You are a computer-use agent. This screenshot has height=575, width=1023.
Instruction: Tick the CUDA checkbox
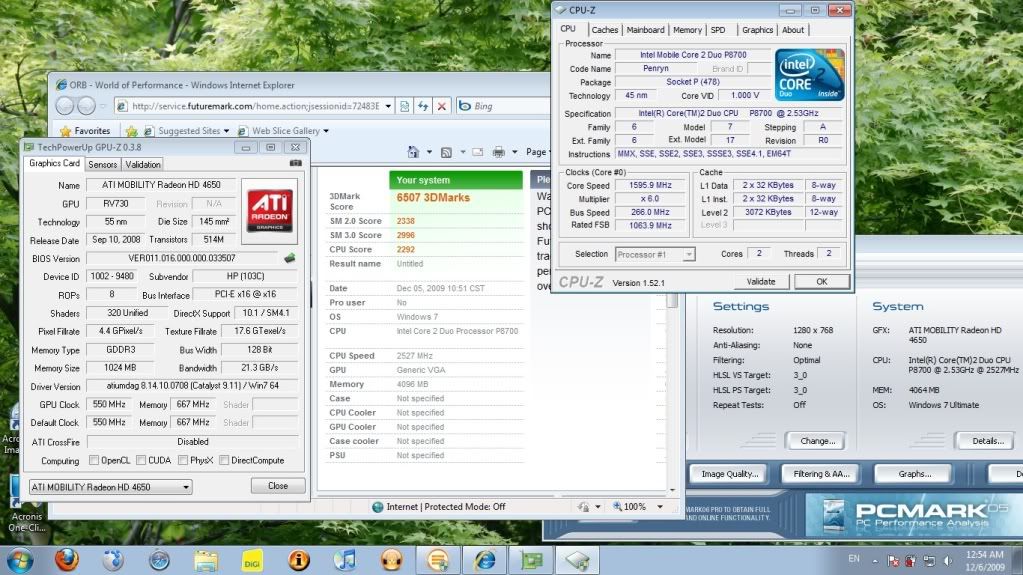140,461
